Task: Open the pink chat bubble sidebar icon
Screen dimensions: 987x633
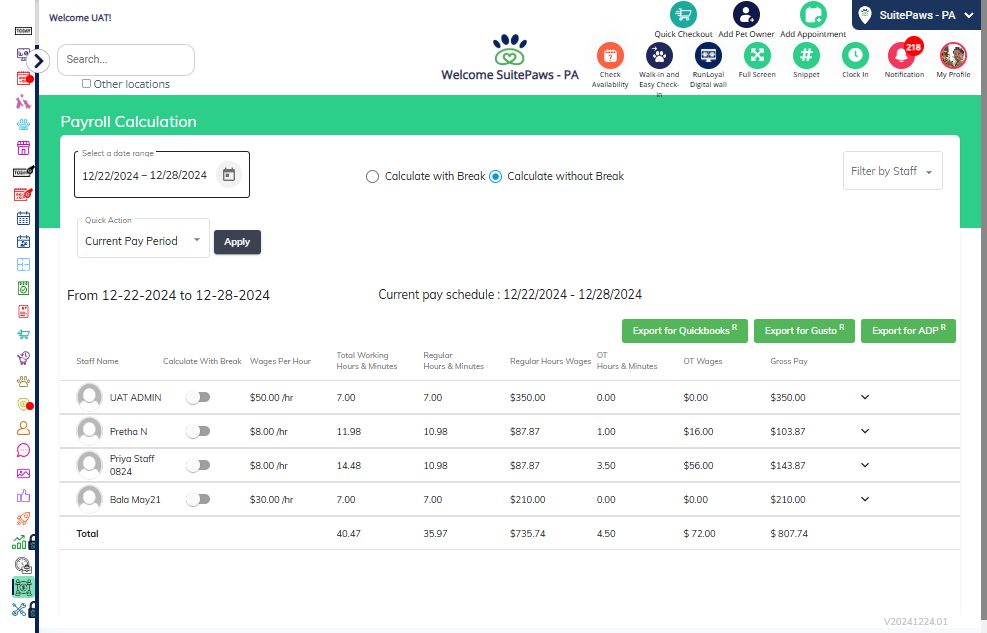Action: (x=23, y=451)
